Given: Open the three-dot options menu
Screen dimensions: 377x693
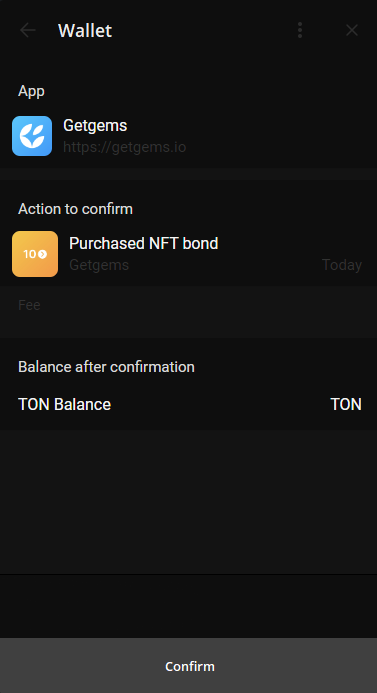Looking at the screenshot, I should click(300, 30).
